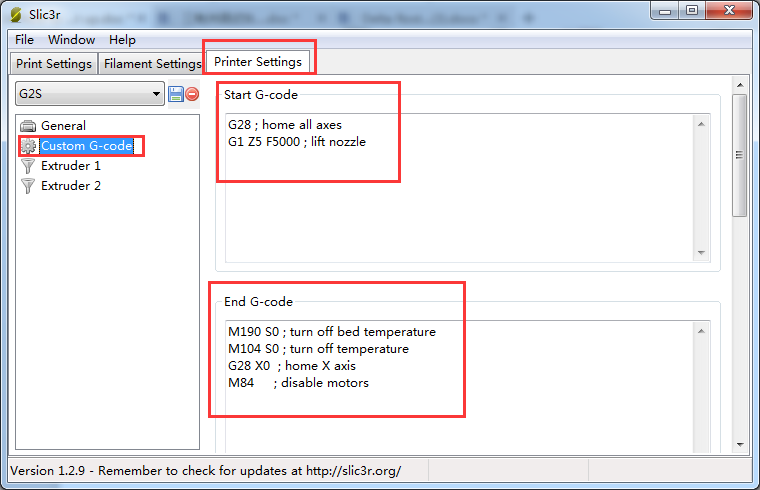Screen dimensions: 760x490
Task: Click the 'G1 Z5 F5000 ; lift nozzle' line
Action: coord(297,142)
